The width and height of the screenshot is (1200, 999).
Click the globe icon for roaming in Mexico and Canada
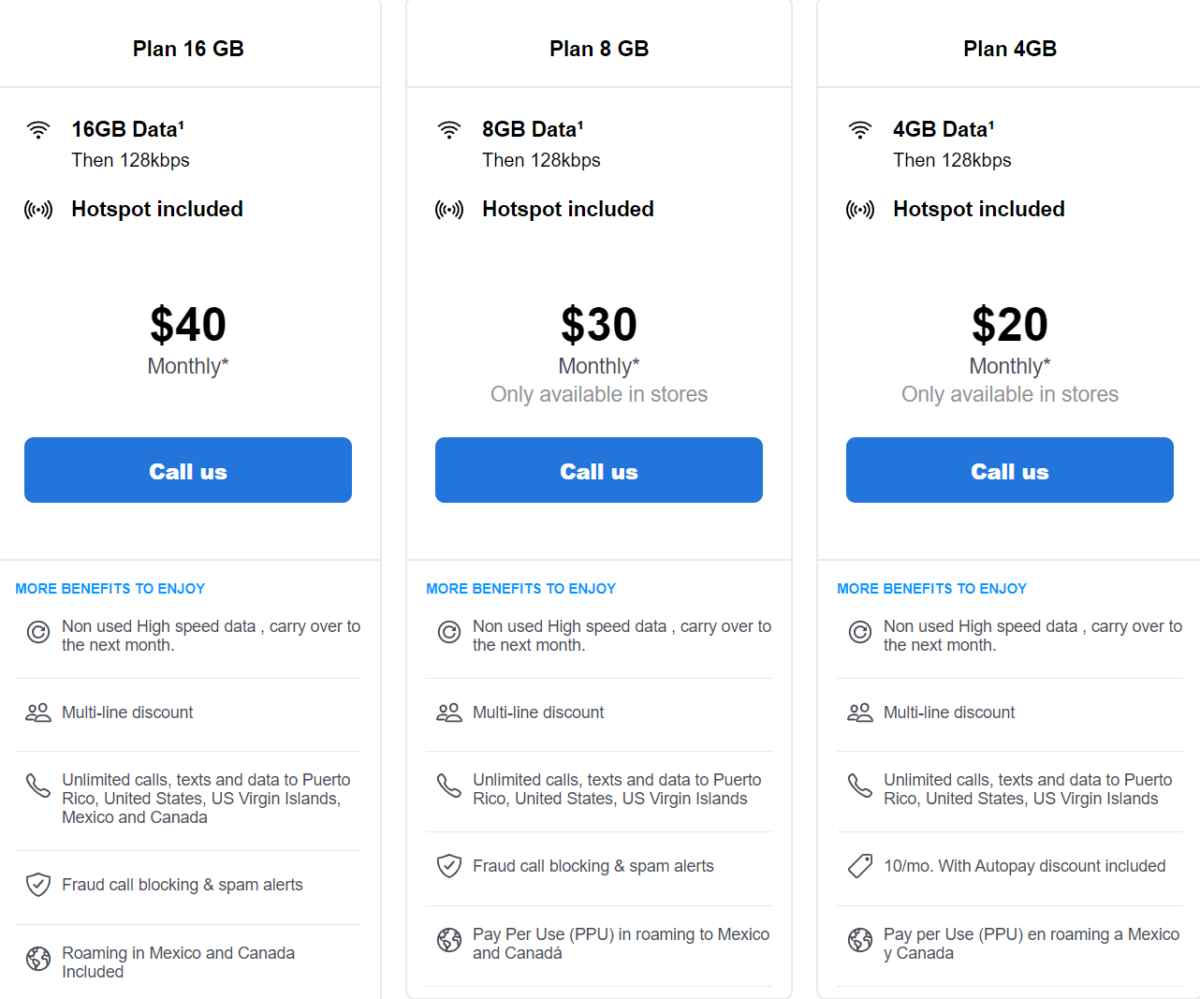point(38,959)
